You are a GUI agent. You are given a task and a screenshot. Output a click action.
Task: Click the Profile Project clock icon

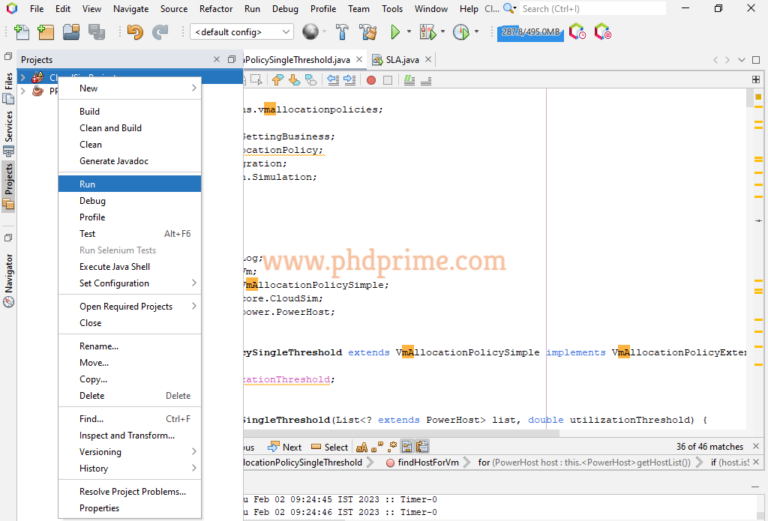click(x=461, y=32)
